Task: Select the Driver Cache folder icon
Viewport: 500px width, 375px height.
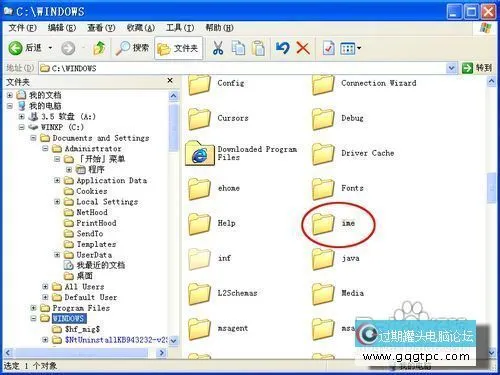Action: (323, 154)
